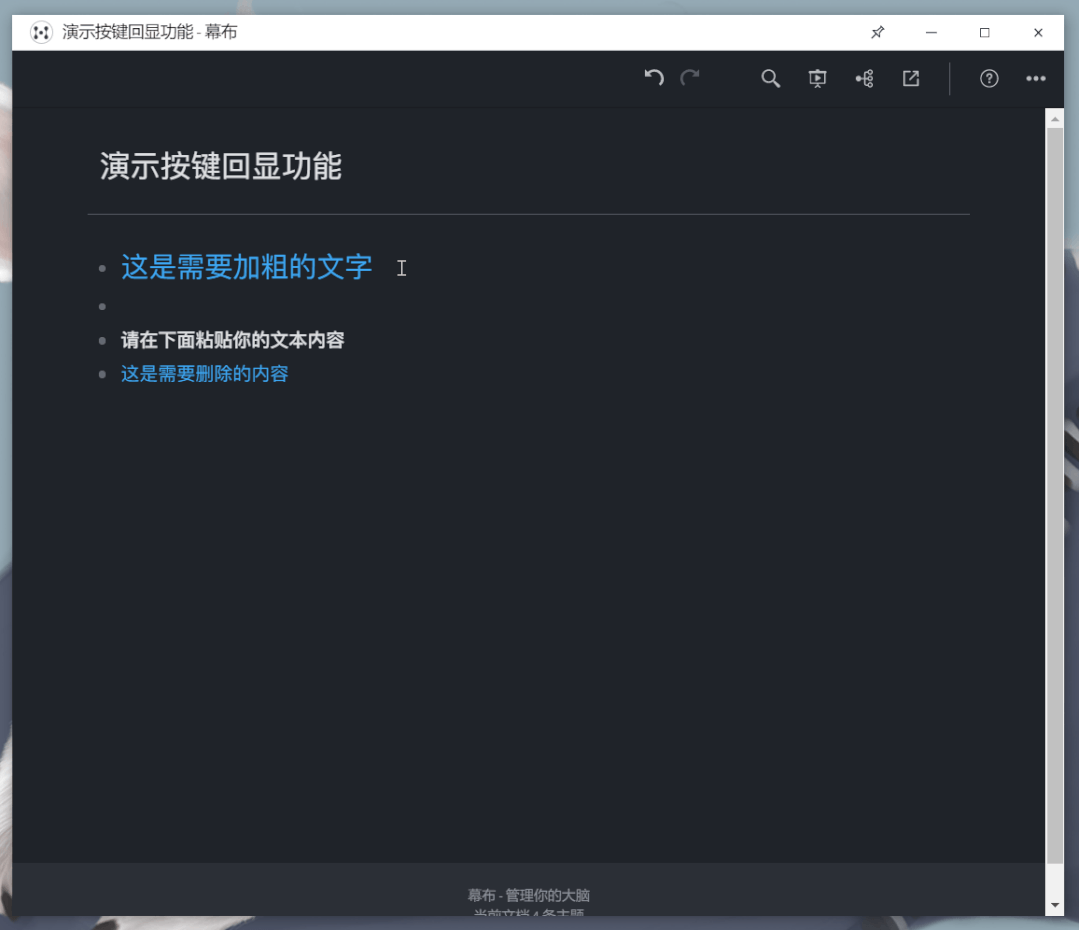Click the scrollbar up arrow

coord(1054,119)
